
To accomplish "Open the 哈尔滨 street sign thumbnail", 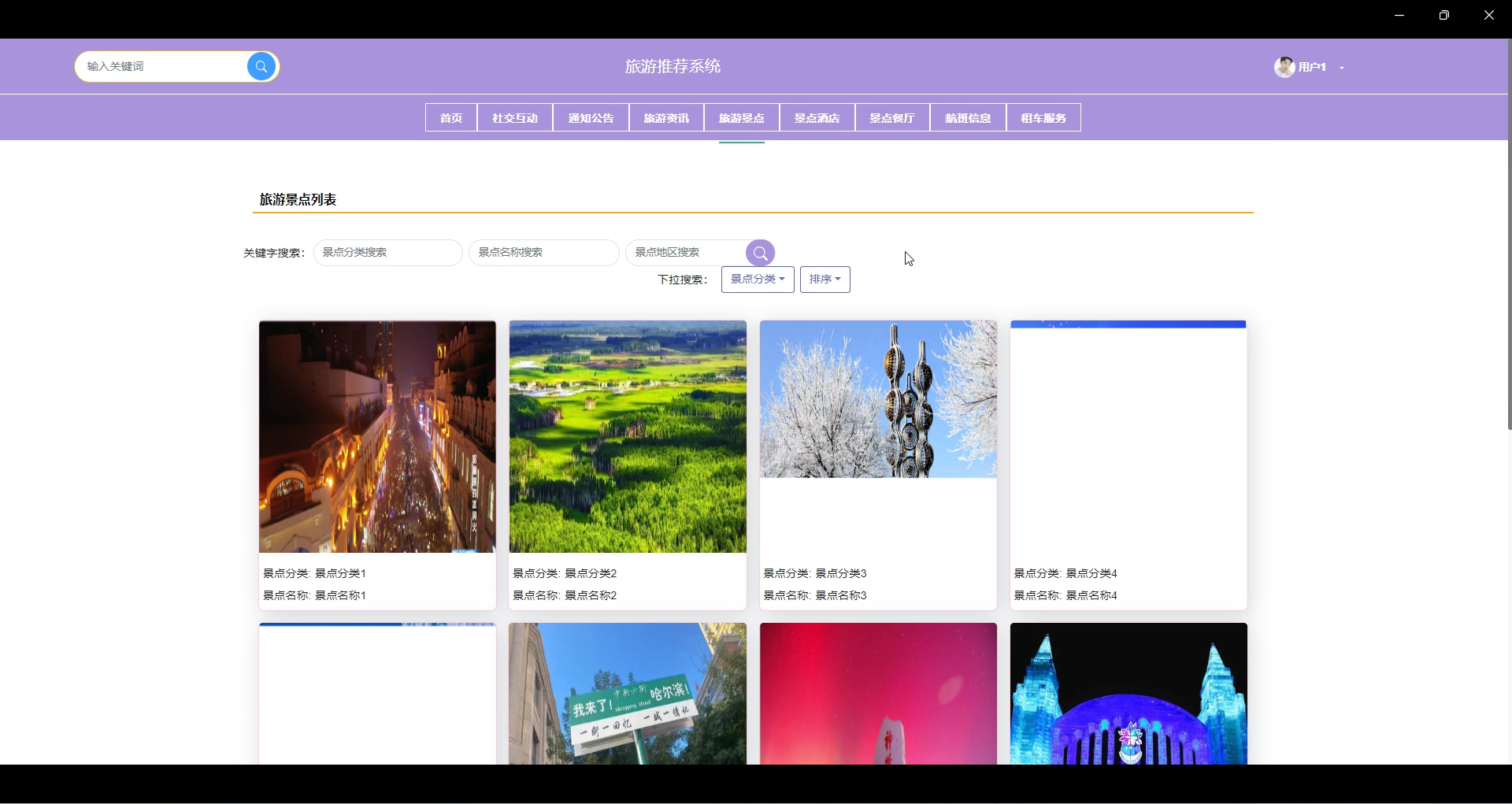I will [x=628, y=694].
